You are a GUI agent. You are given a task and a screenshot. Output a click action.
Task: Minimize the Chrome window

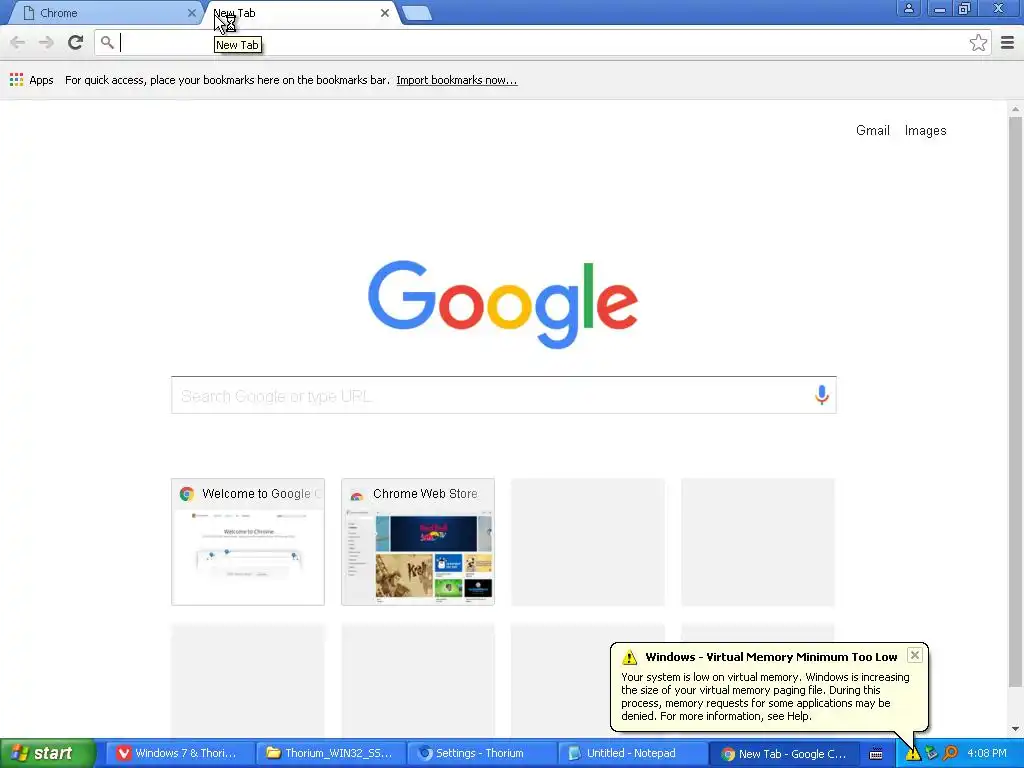tap(939, 8)
